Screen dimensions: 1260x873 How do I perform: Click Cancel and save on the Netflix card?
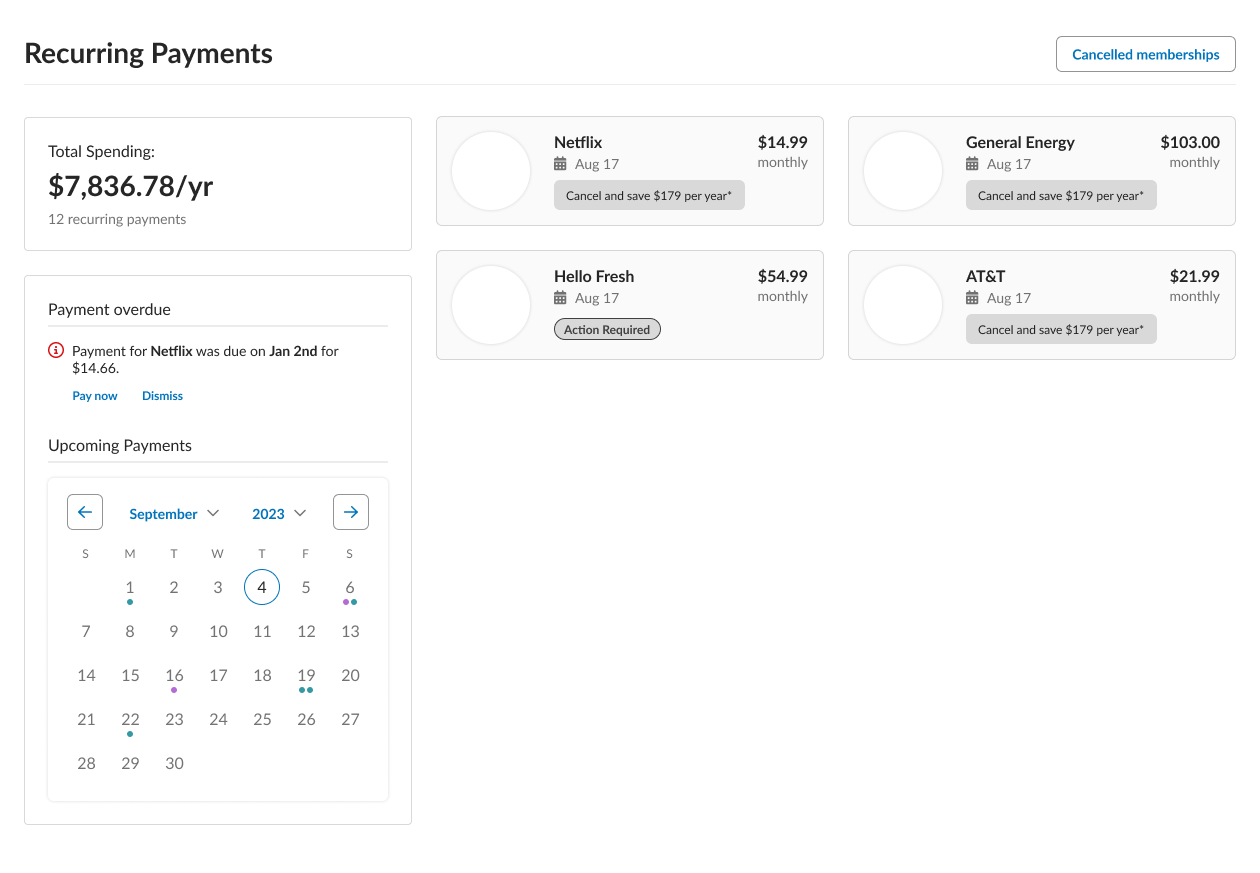649,195
